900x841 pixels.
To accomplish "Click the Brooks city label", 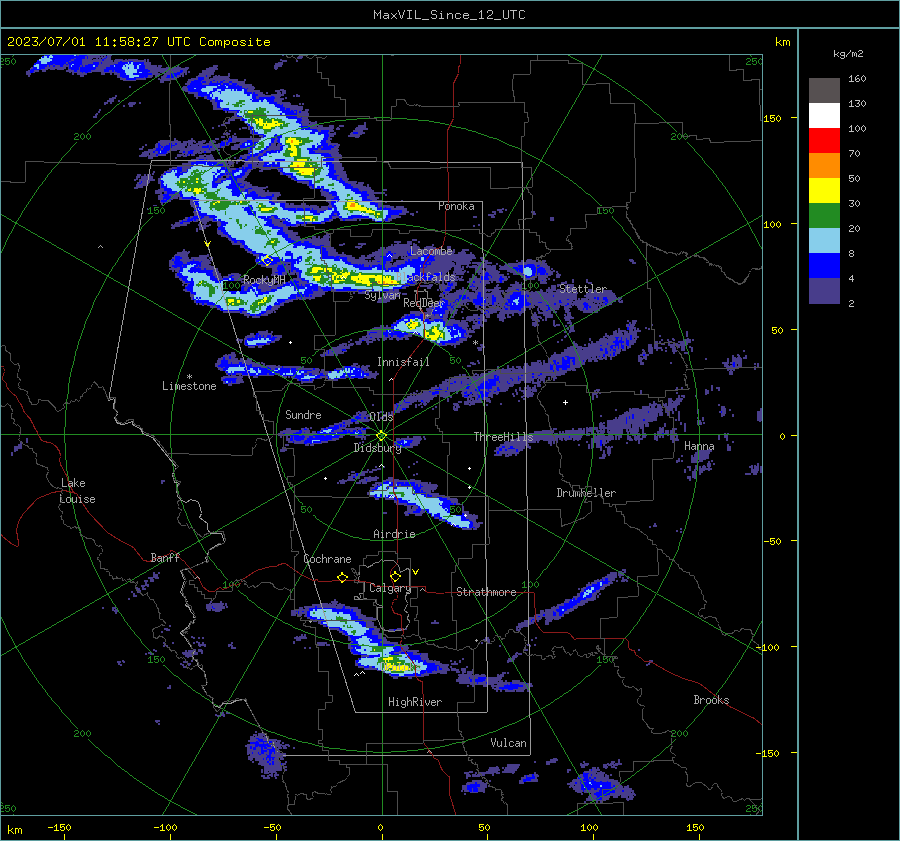I will point(711,700).
